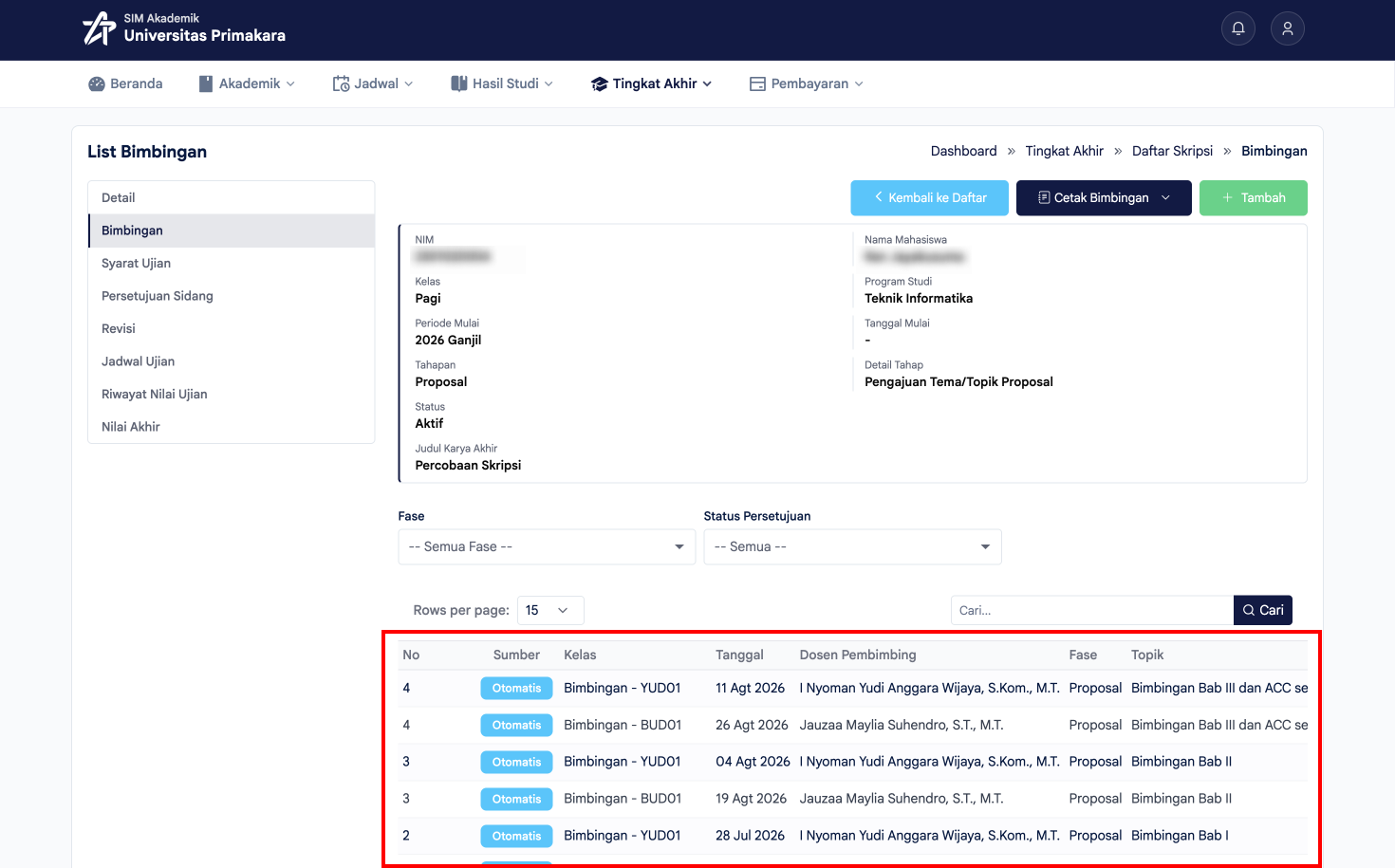Click the Tambah button
Screen dimensions: 1395x868
(1253, 197)
